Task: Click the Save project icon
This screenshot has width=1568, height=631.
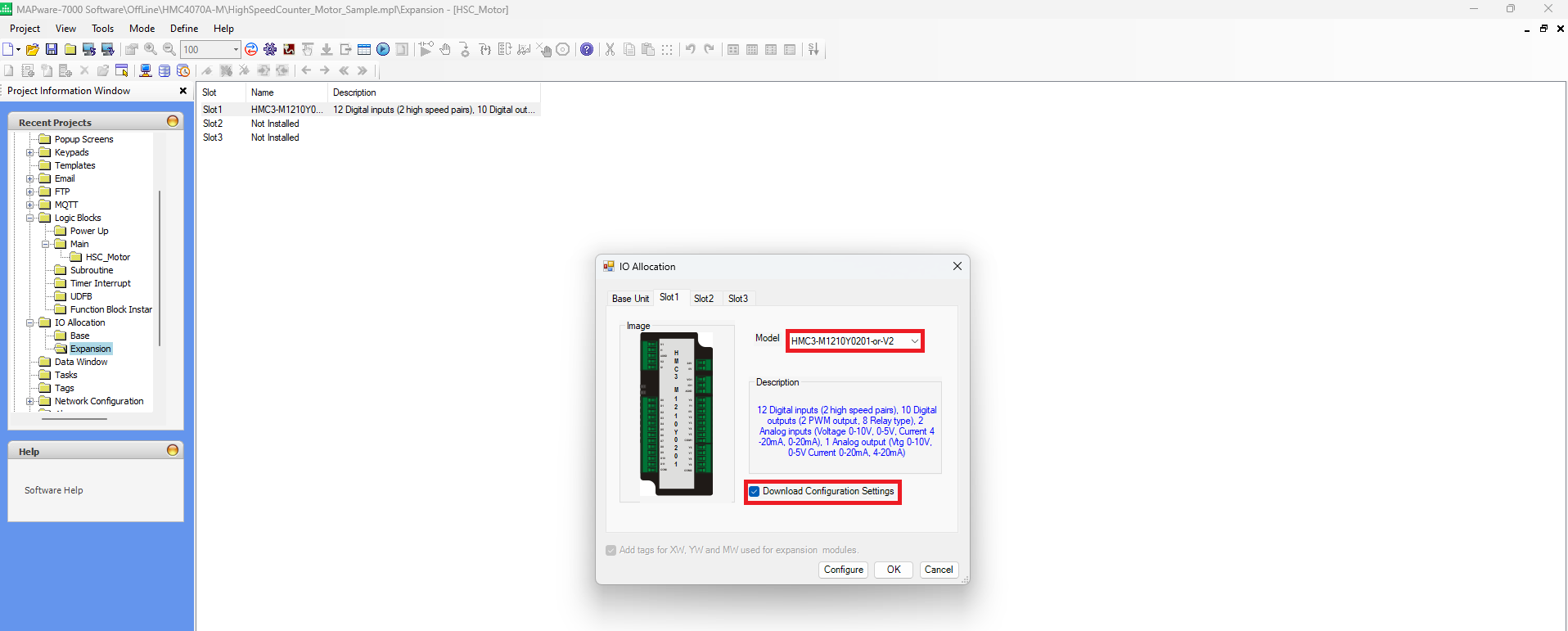Action: (x=52, y=50)
